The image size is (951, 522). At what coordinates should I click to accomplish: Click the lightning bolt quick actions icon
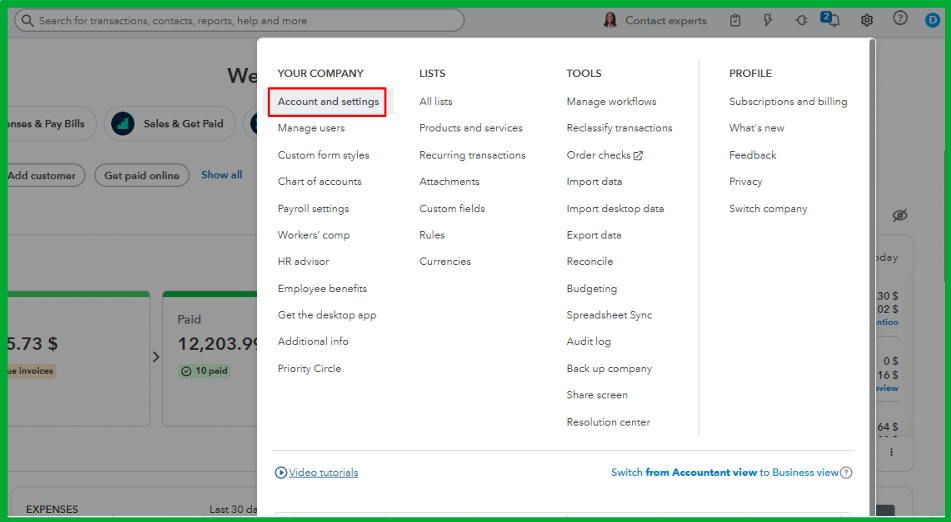pyautogui.click(x=768, y=20)
